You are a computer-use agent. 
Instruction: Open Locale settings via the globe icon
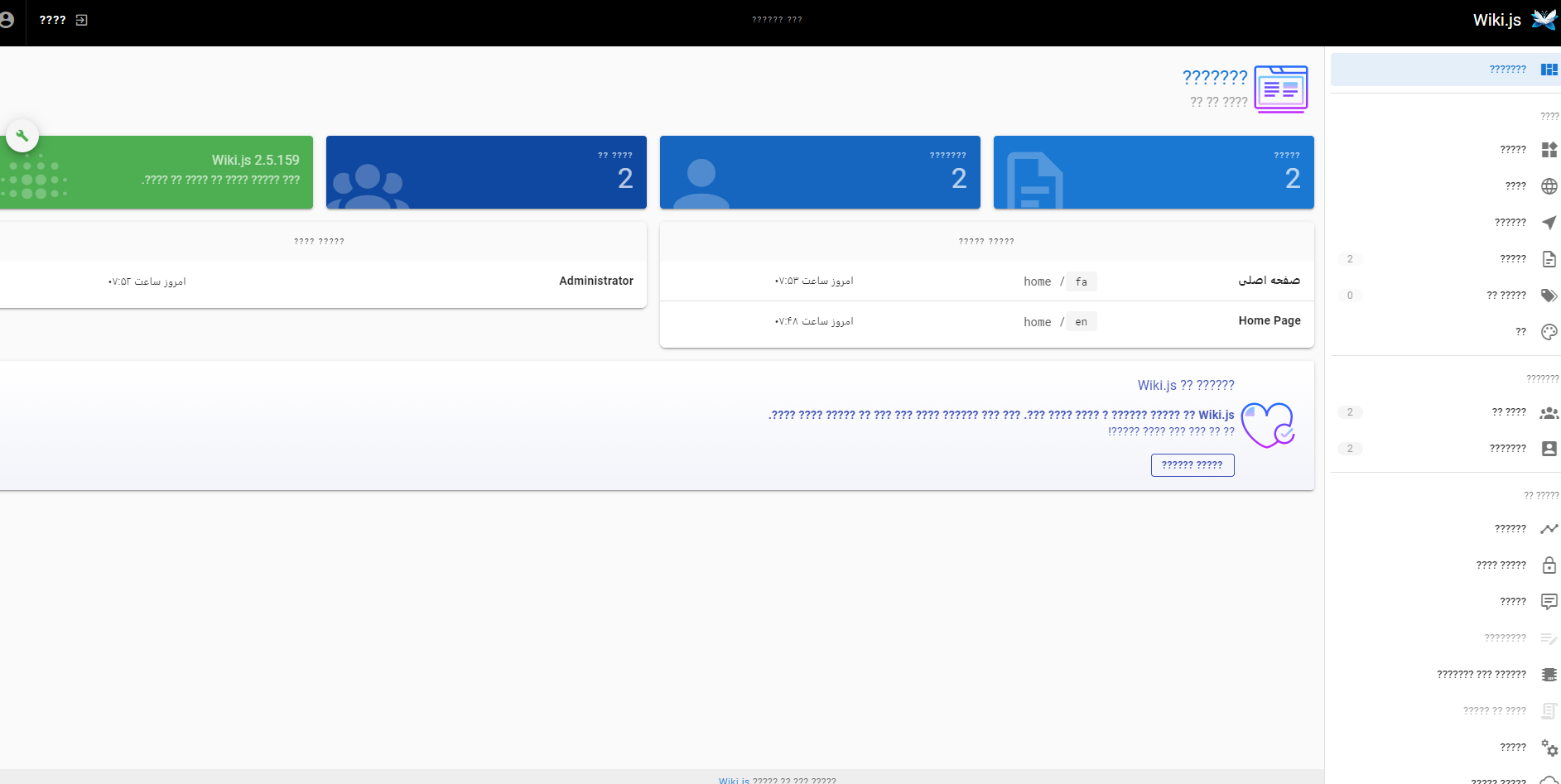(x=1549, y=186)
